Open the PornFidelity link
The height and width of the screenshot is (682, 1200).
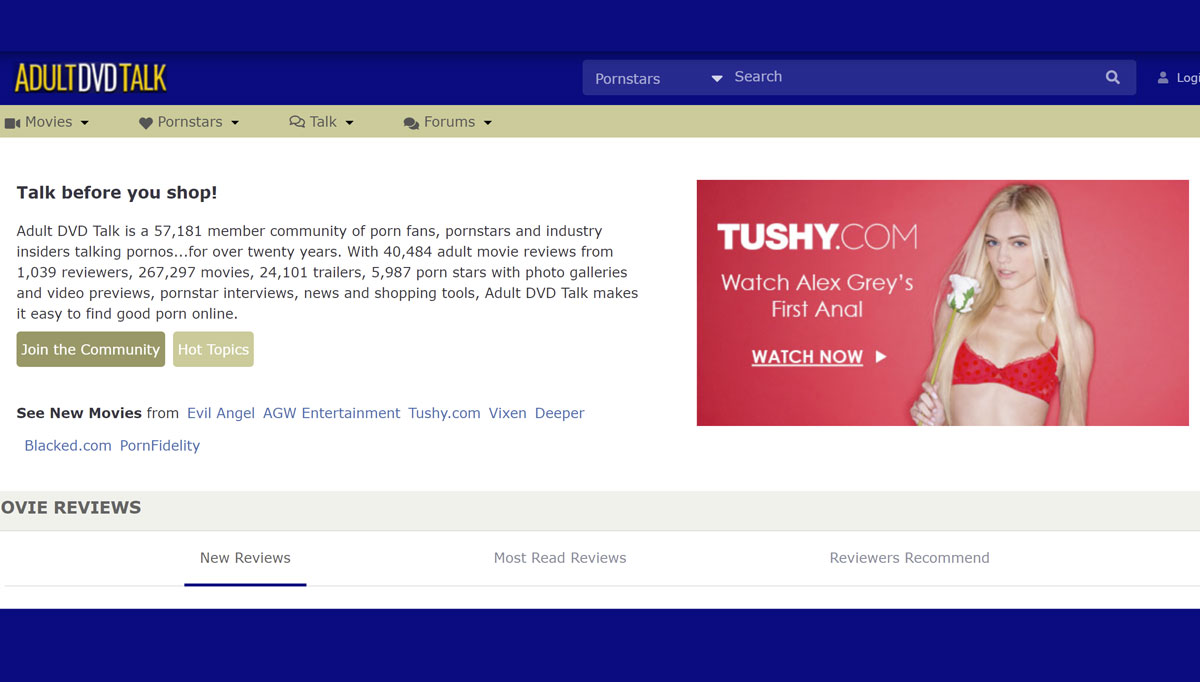pos(160,446)
